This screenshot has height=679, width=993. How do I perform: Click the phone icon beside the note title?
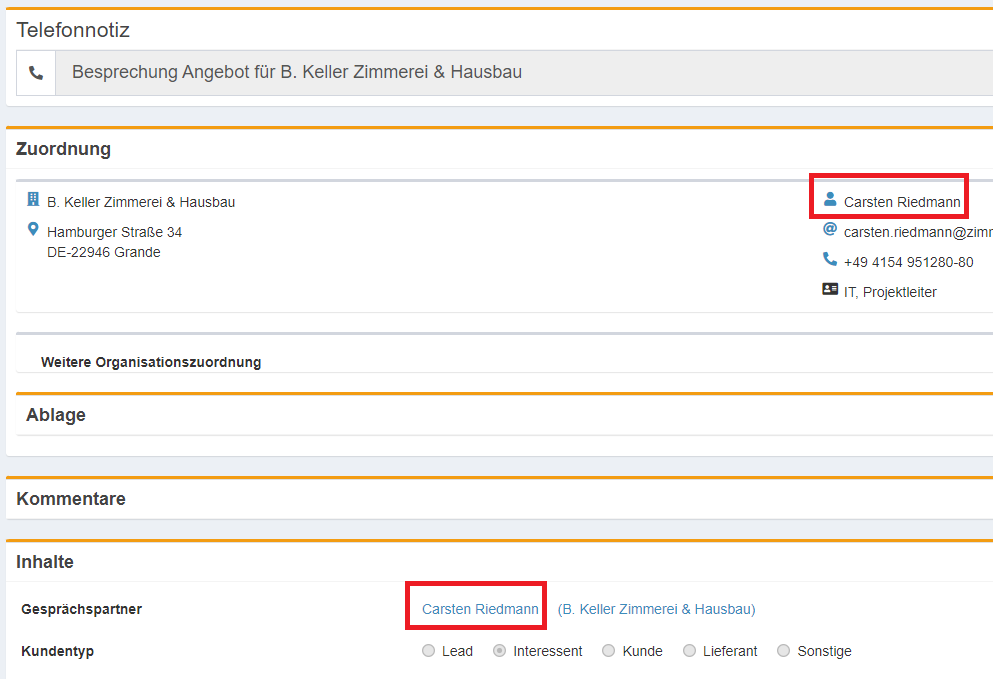(x=36, y=73)
